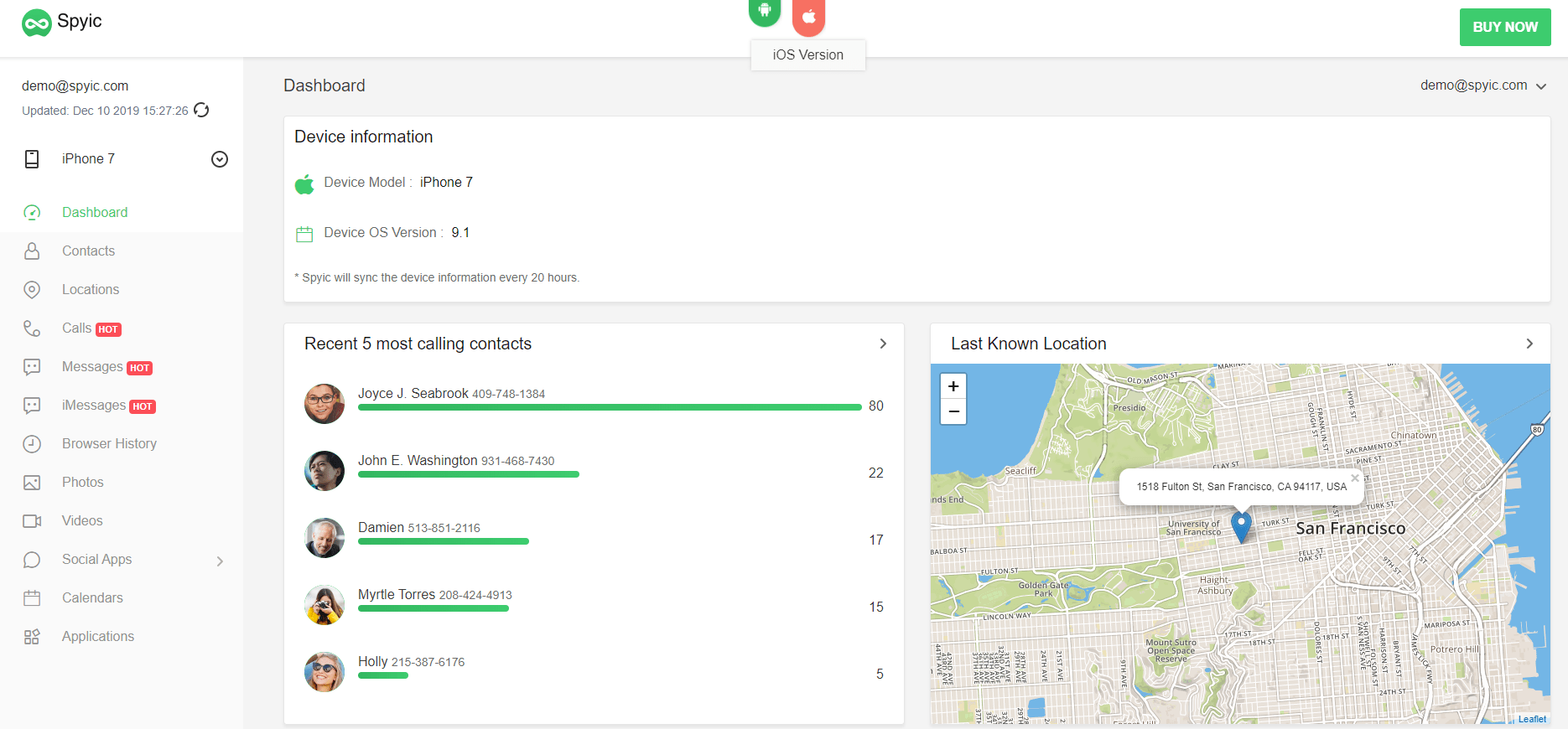Viewport: 1568px width, 729px height.
Task: Zoom in on the map
Action: click(953, 386)
